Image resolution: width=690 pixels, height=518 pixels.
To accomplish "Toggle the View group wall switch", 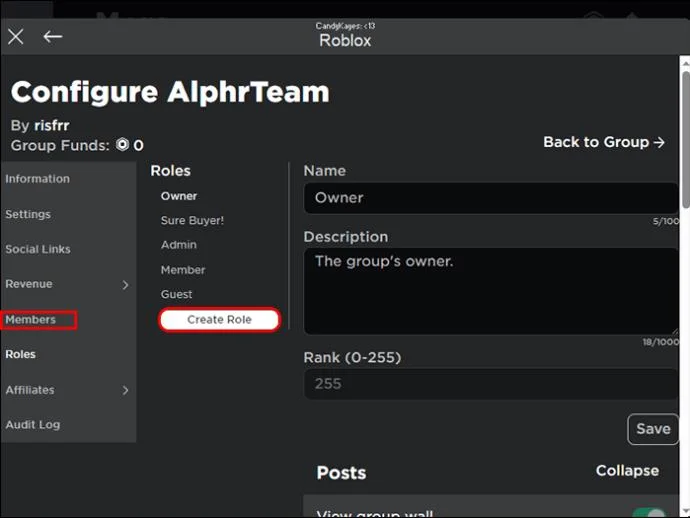I will [650, 513].
